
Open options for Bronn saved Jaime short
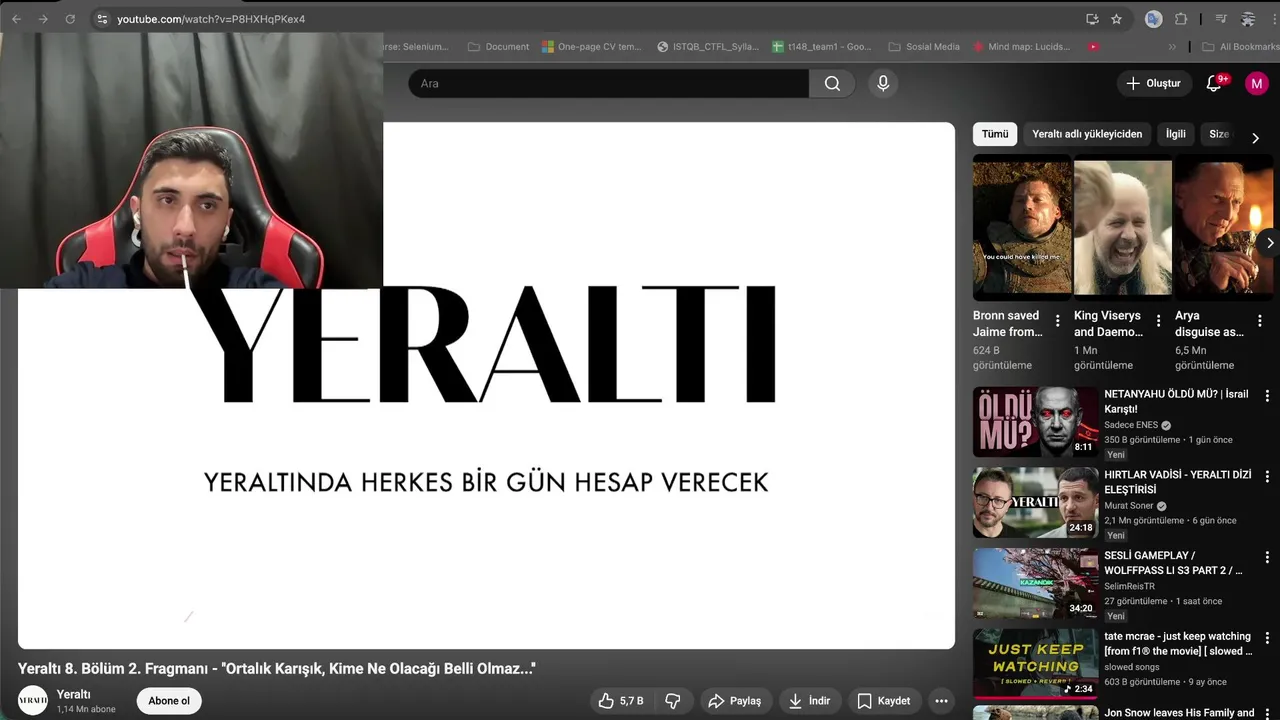1058,321
